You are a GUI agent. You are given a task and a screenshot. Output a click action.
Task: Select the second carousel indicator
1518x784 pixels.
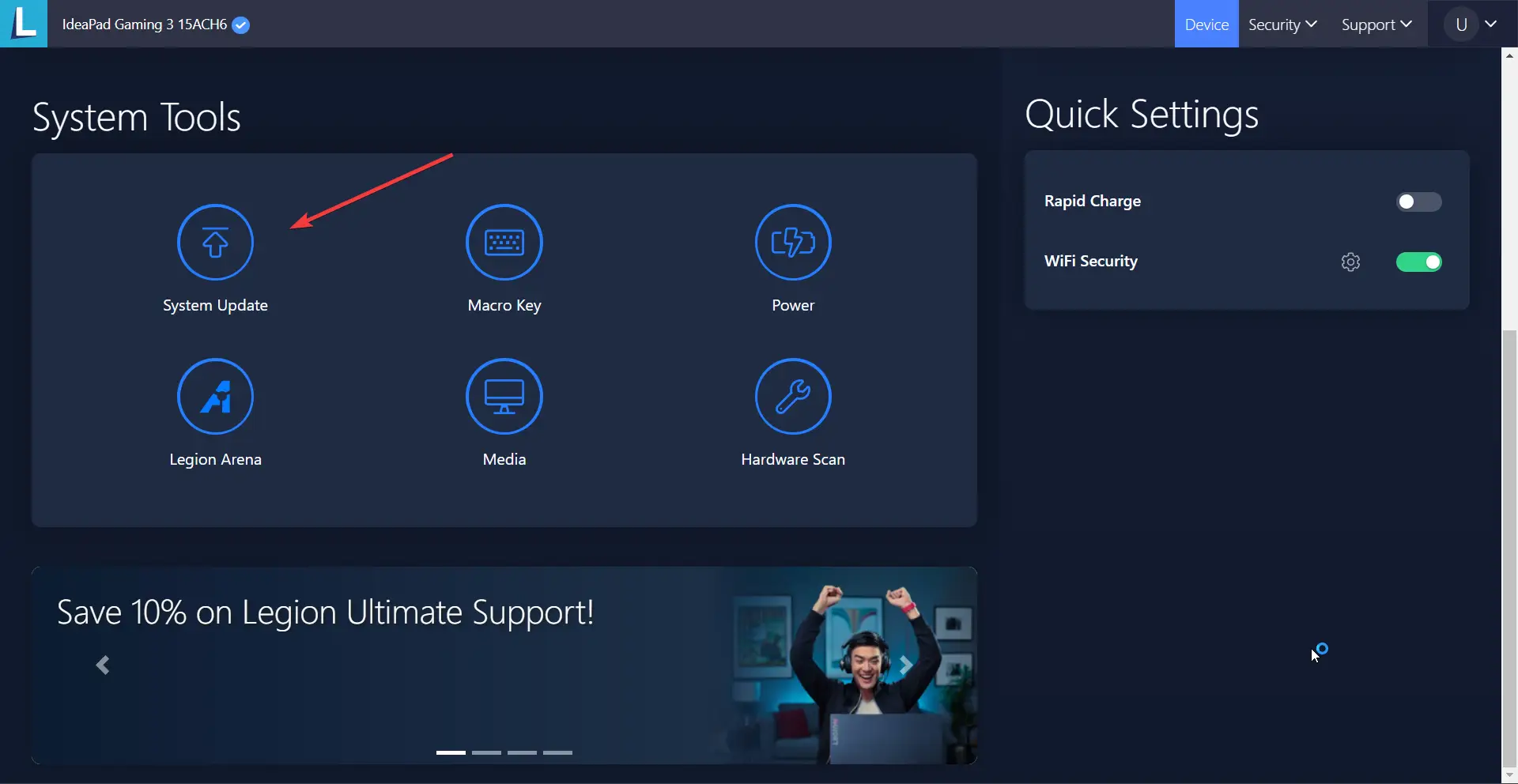[486, 752]
